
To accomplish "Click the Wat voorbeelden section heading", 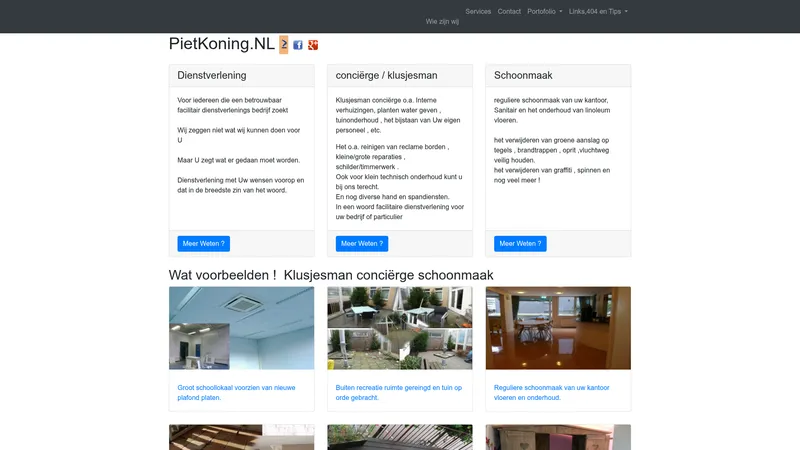I will (x=331, y=275).
